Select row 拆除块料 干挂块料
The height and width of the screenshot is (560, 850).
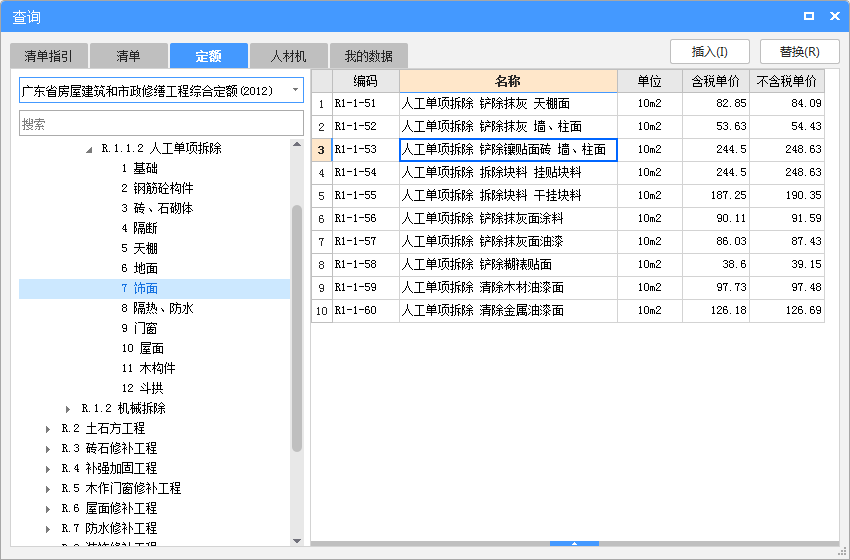coord(508,196)
